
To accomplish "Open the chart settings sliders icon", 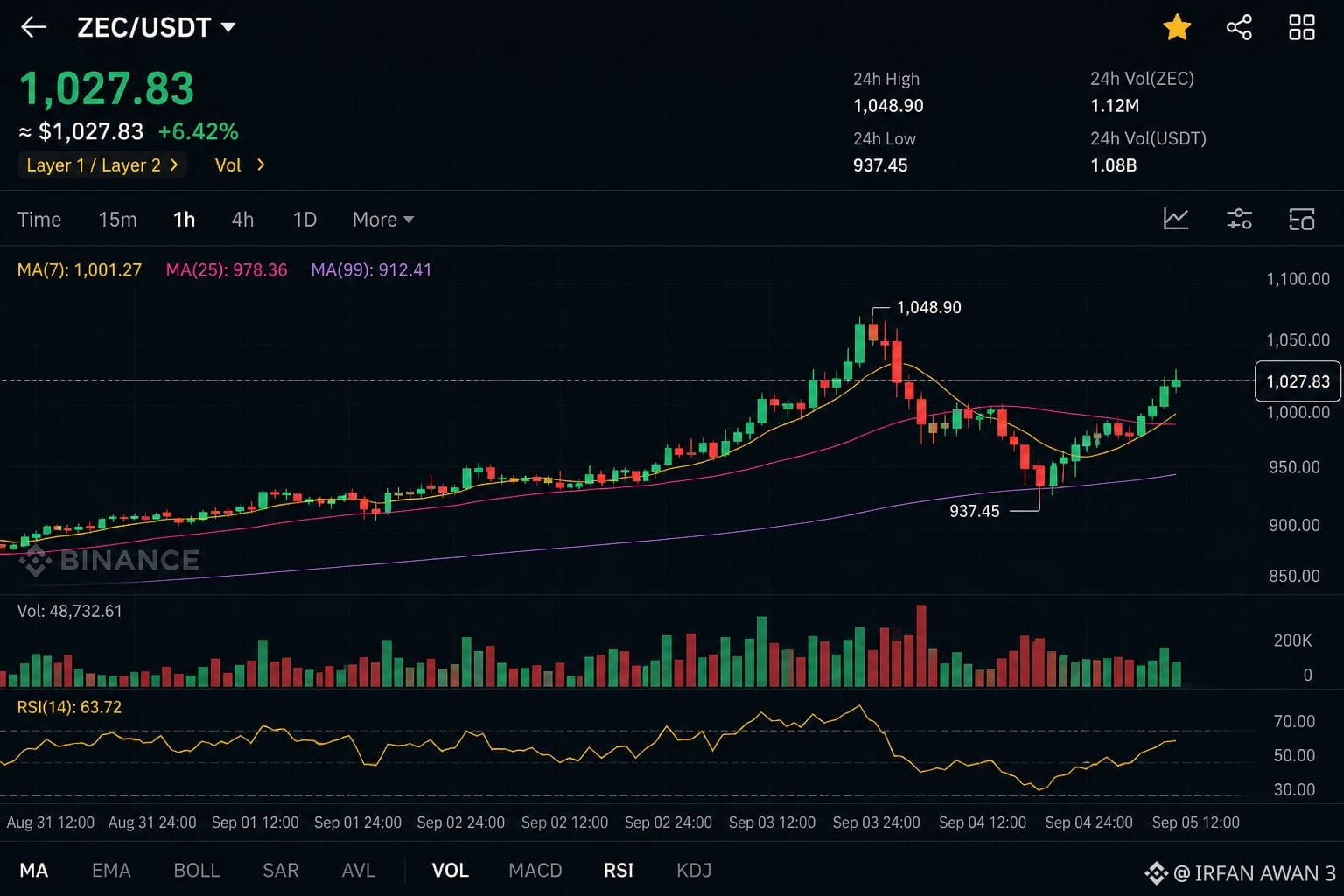I will pyautogui.click(x=1239, y=219).
